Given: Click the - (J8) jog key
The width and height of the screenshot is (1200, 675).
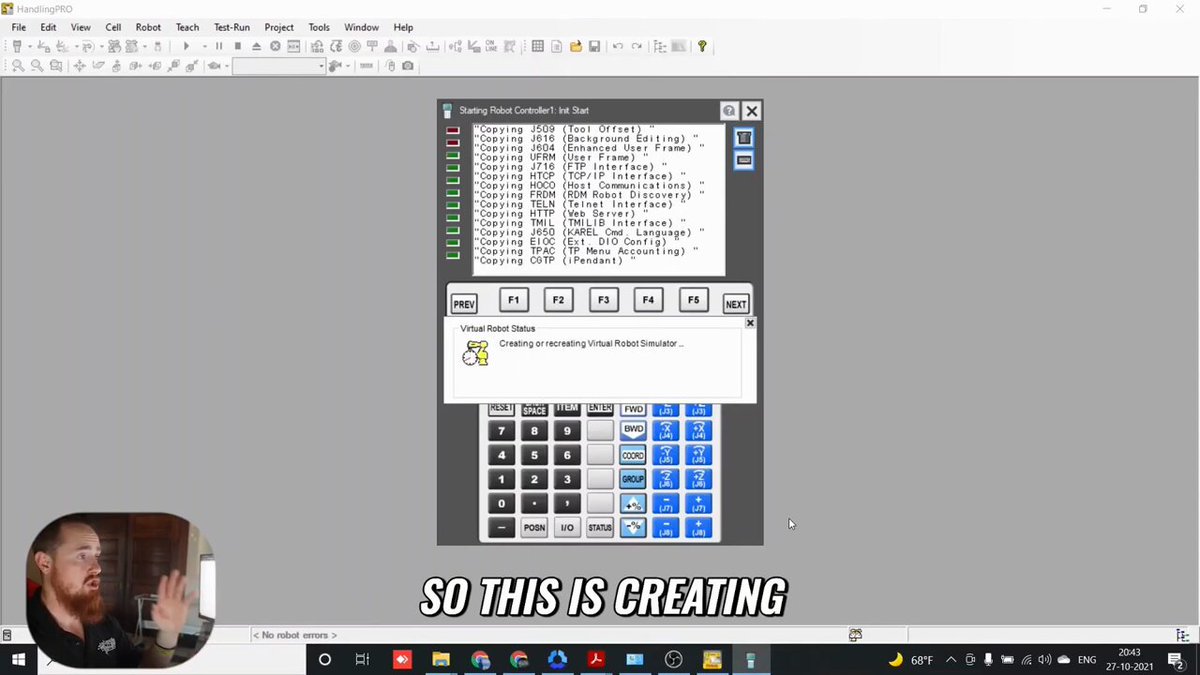Looking at the screenshot, I should click(666, 528).
